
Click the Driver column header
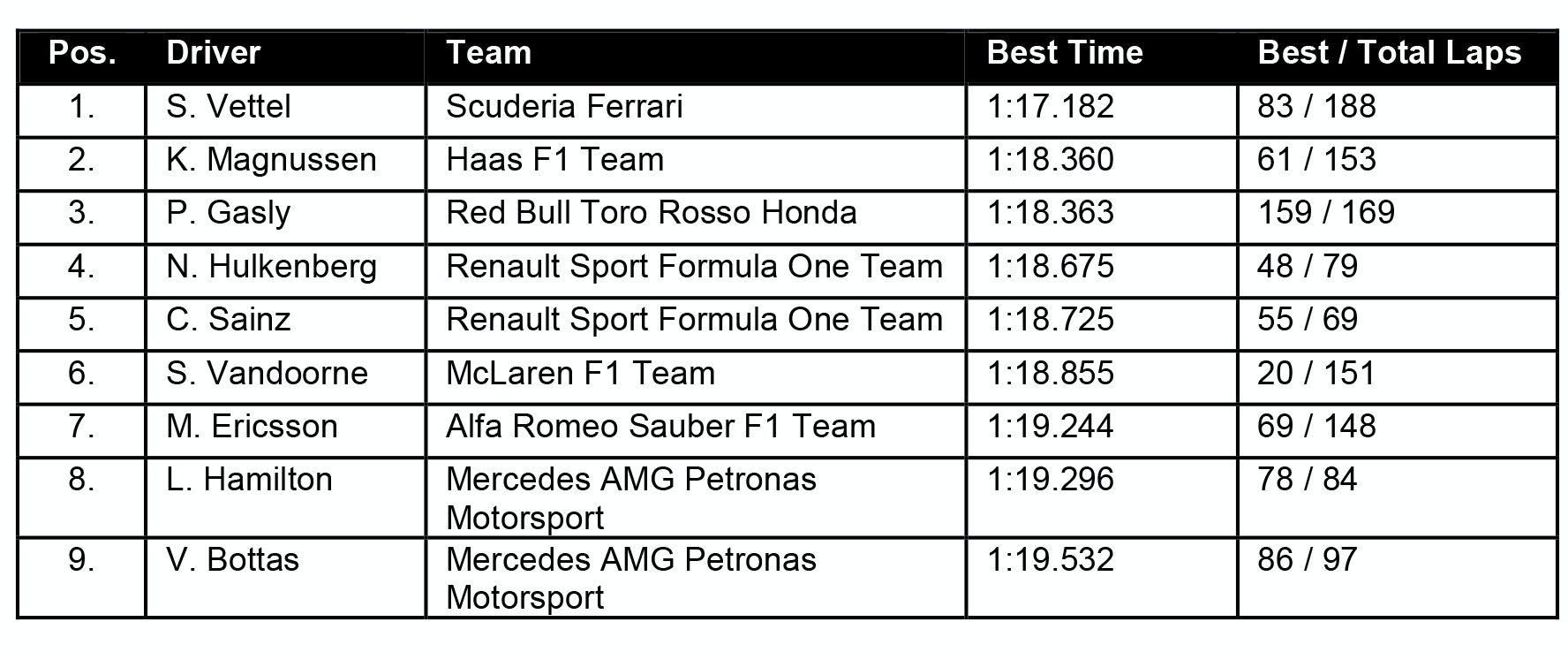coord(213,53)
